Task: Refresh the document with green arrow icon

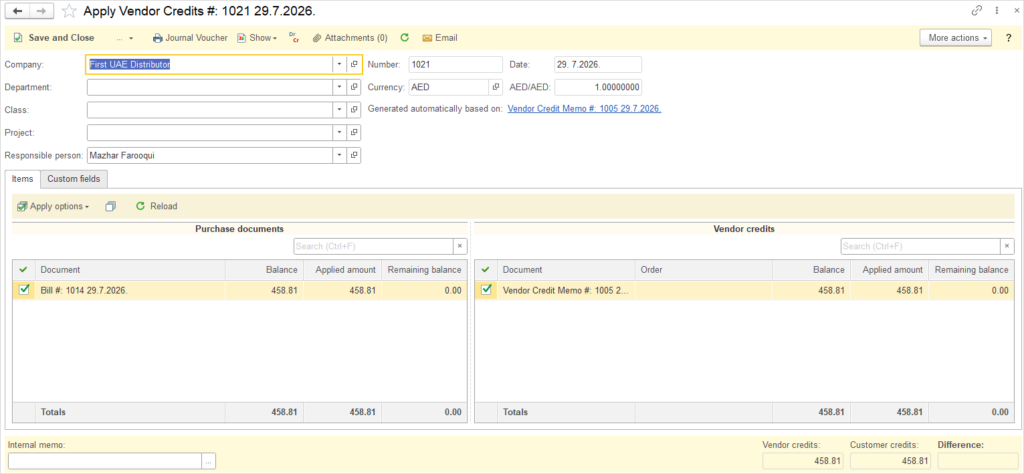Action: [404, 38]
